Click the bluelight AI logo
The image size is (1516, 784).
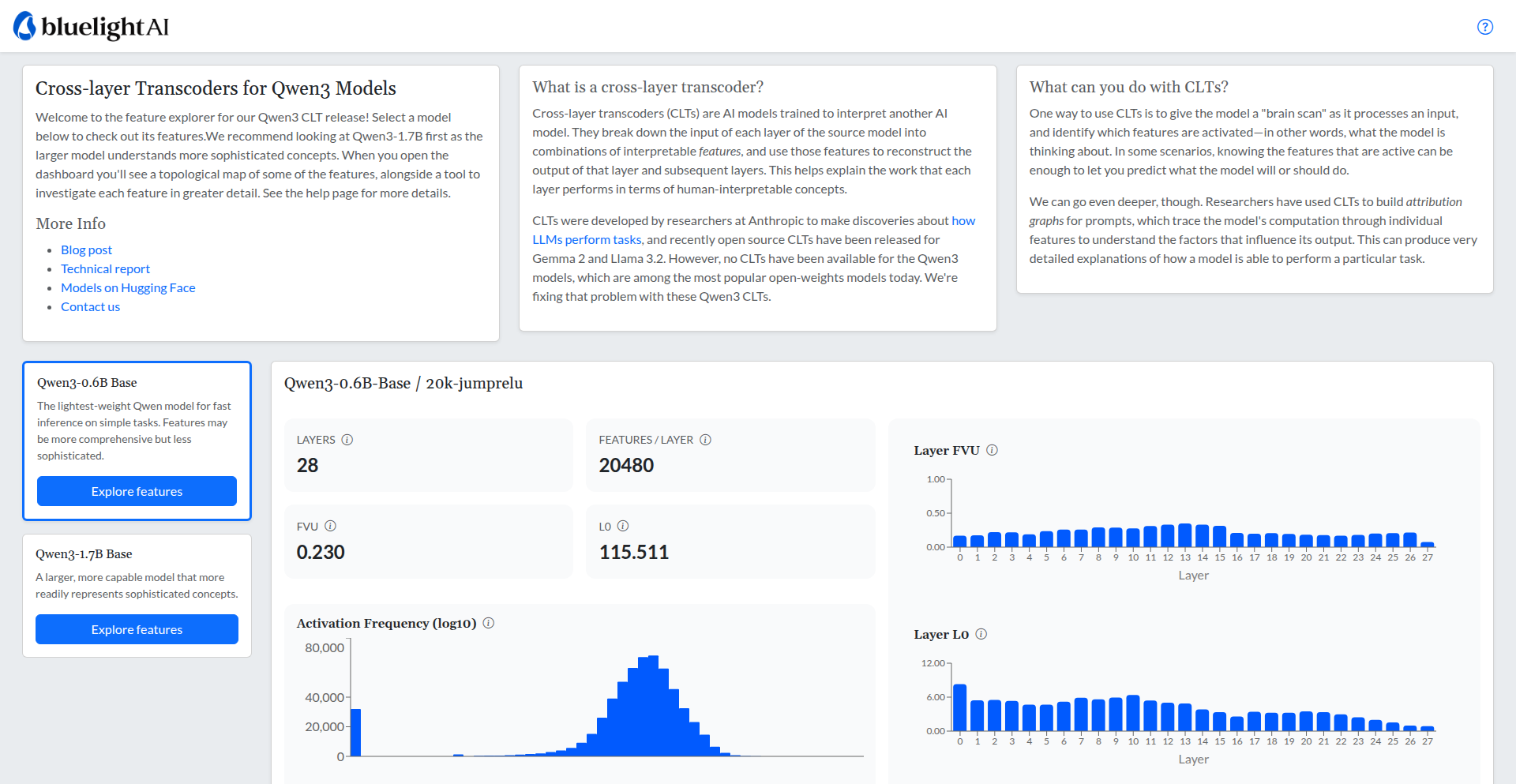pos(92,27)
